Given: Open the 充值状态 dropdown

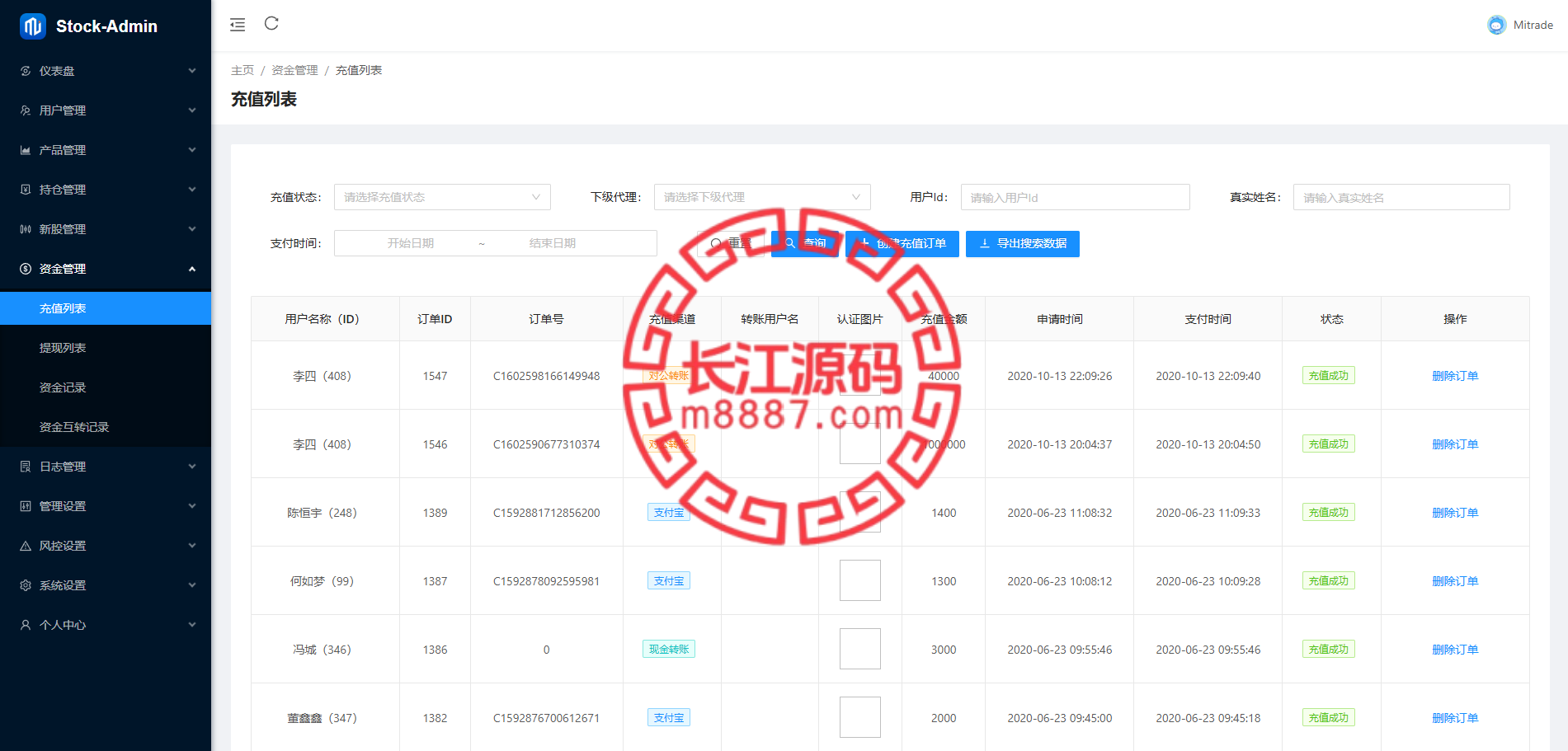Looking at the screenshot, I should pos(442,197).
